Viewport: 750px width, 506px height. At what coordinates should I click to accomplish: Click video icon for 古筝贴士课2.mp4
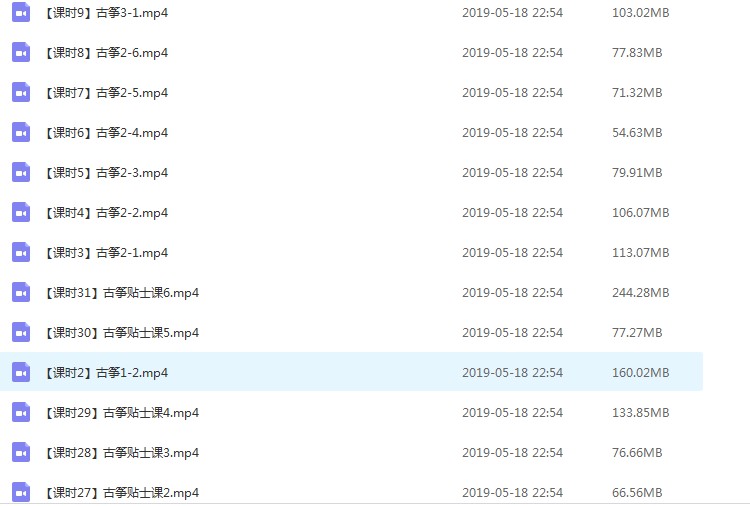click(x=21, y=493)
